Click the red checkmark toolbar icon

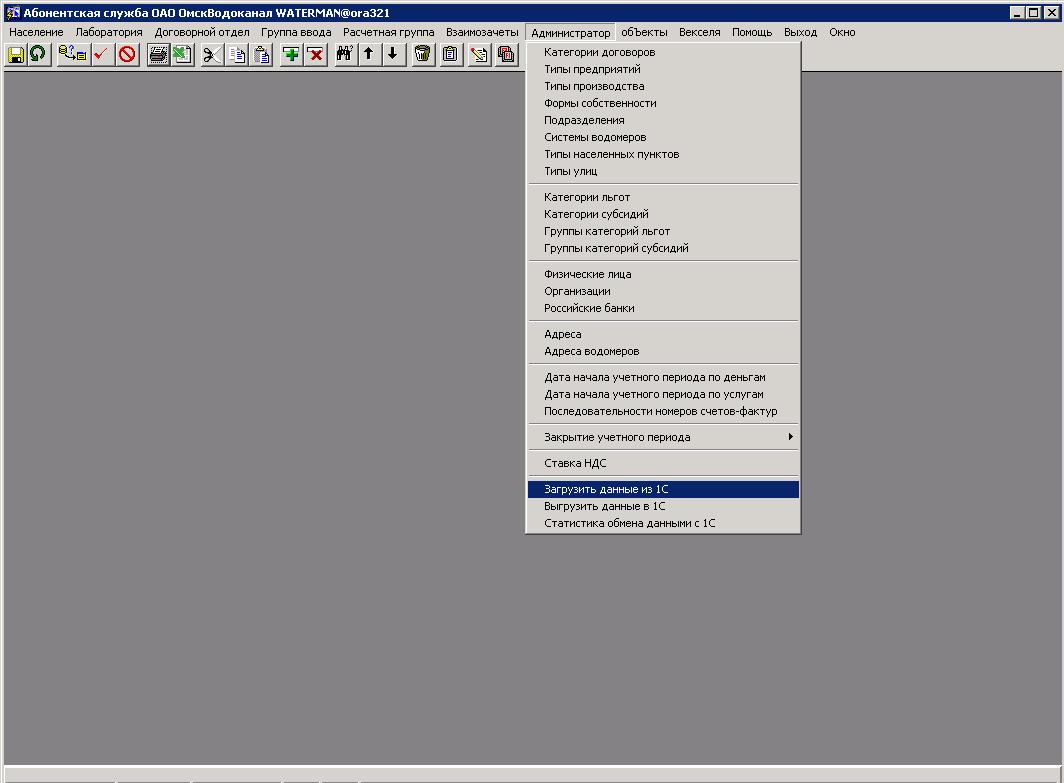click(x=100, y=54)
